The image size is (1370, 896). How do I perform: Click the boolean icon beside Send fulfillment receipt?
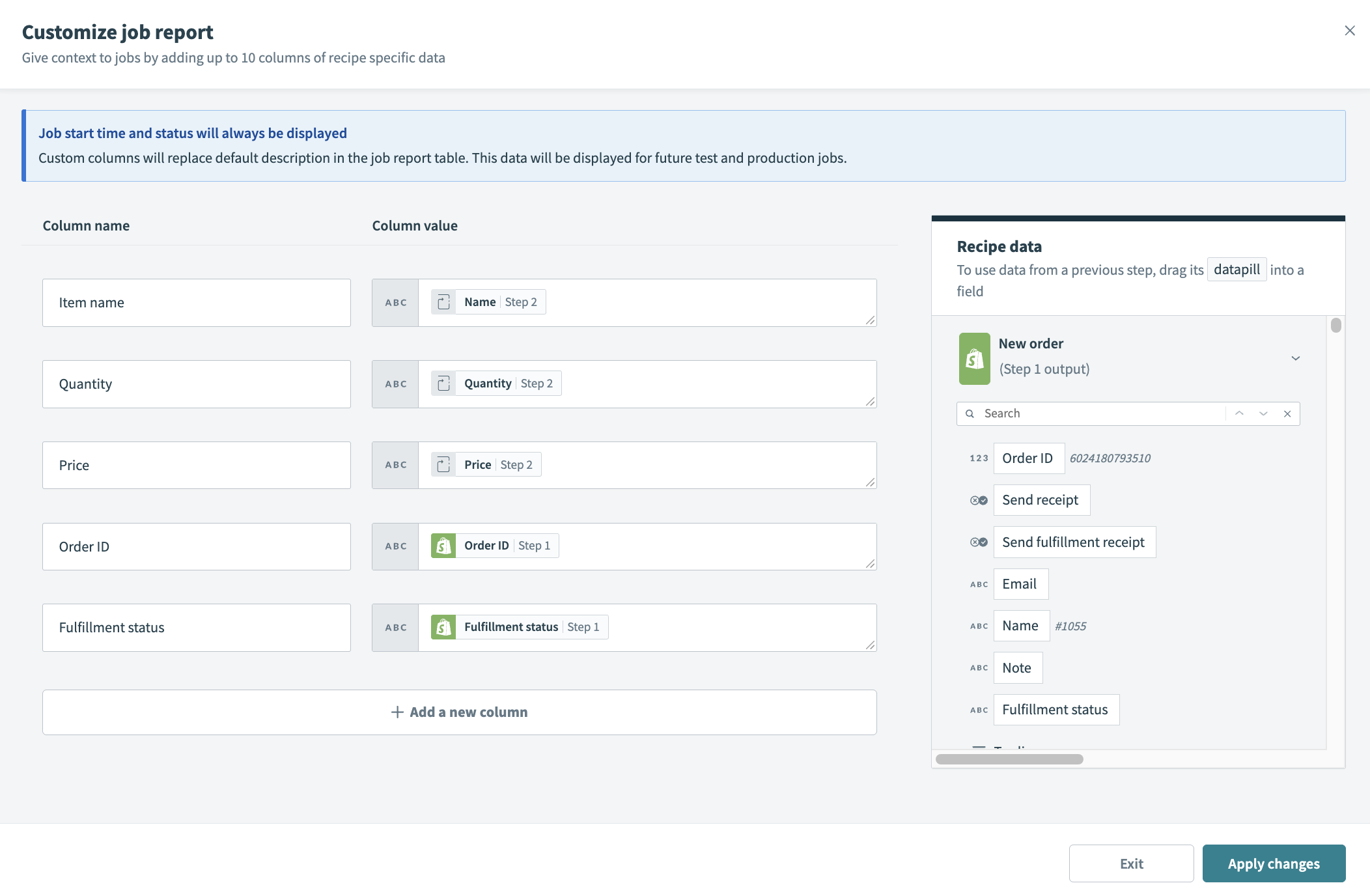tap(979, 542)
